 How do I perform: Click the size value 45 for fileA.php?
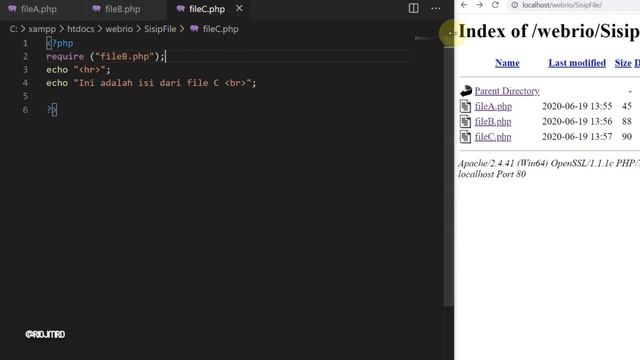(627, 107)
